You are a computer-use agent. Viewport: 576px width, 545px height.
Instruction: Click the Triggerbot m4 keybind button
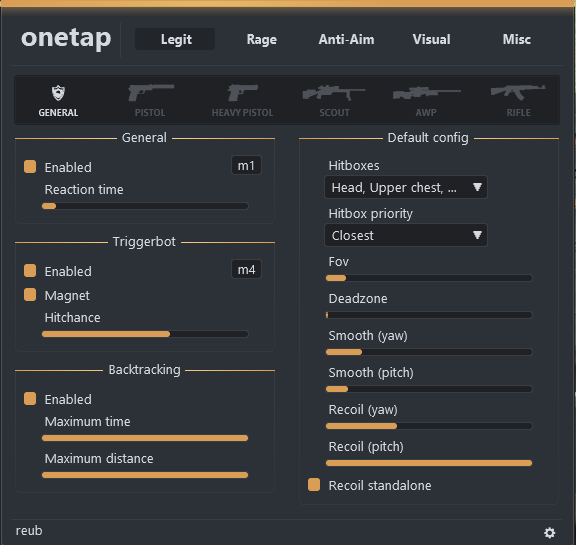[x=246, y=269]
